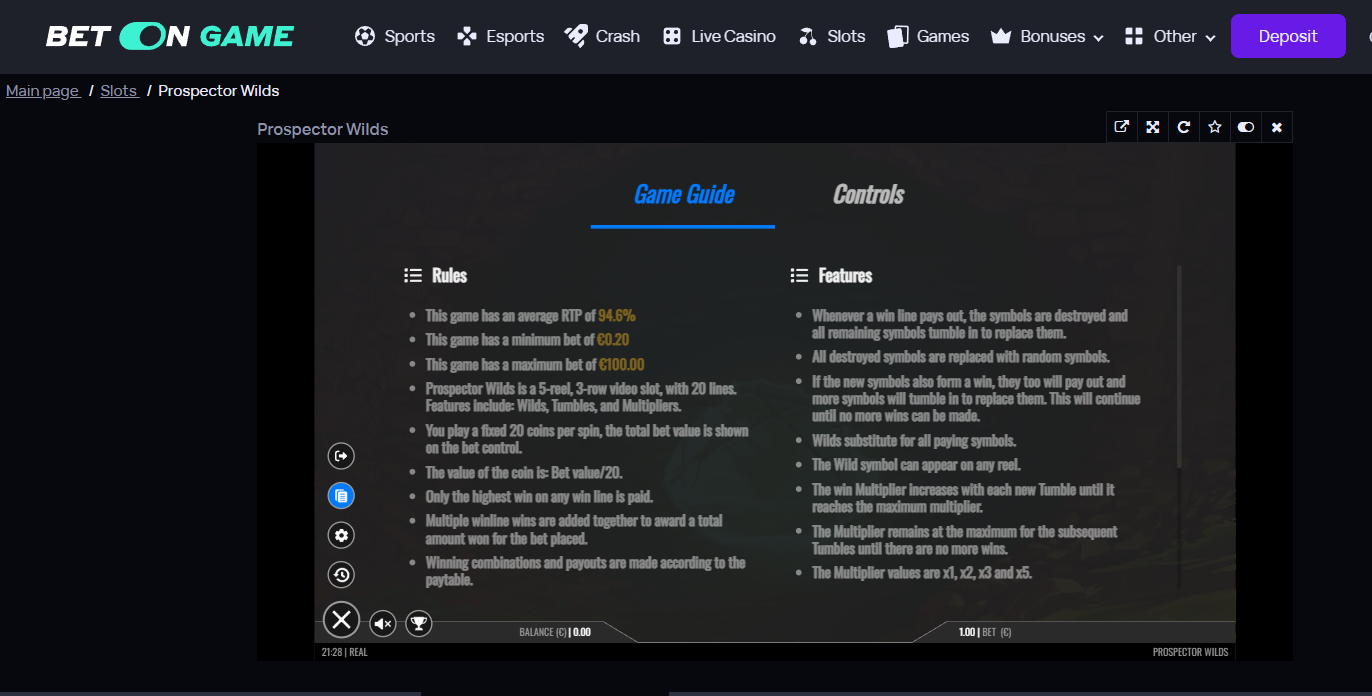Follow the Main page breadcrumb link
The height and width of the screenshot is (696, 1372).
tap(43, 91)
